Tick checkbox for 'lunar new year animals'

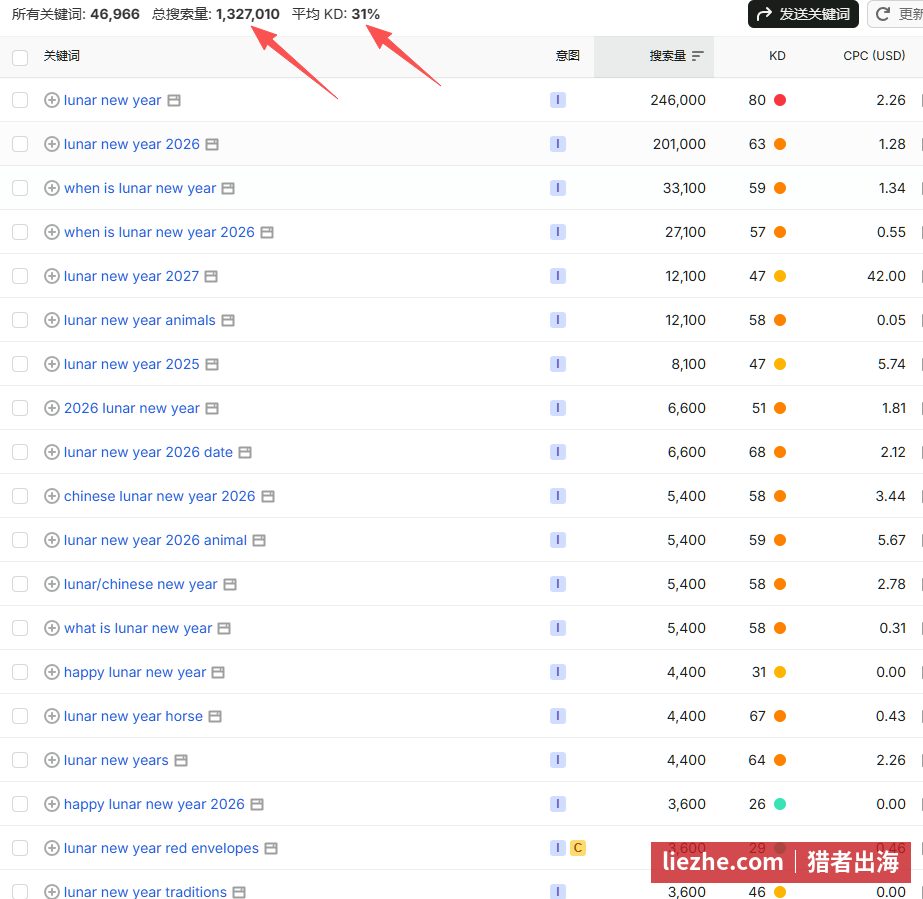coord(20,320)
